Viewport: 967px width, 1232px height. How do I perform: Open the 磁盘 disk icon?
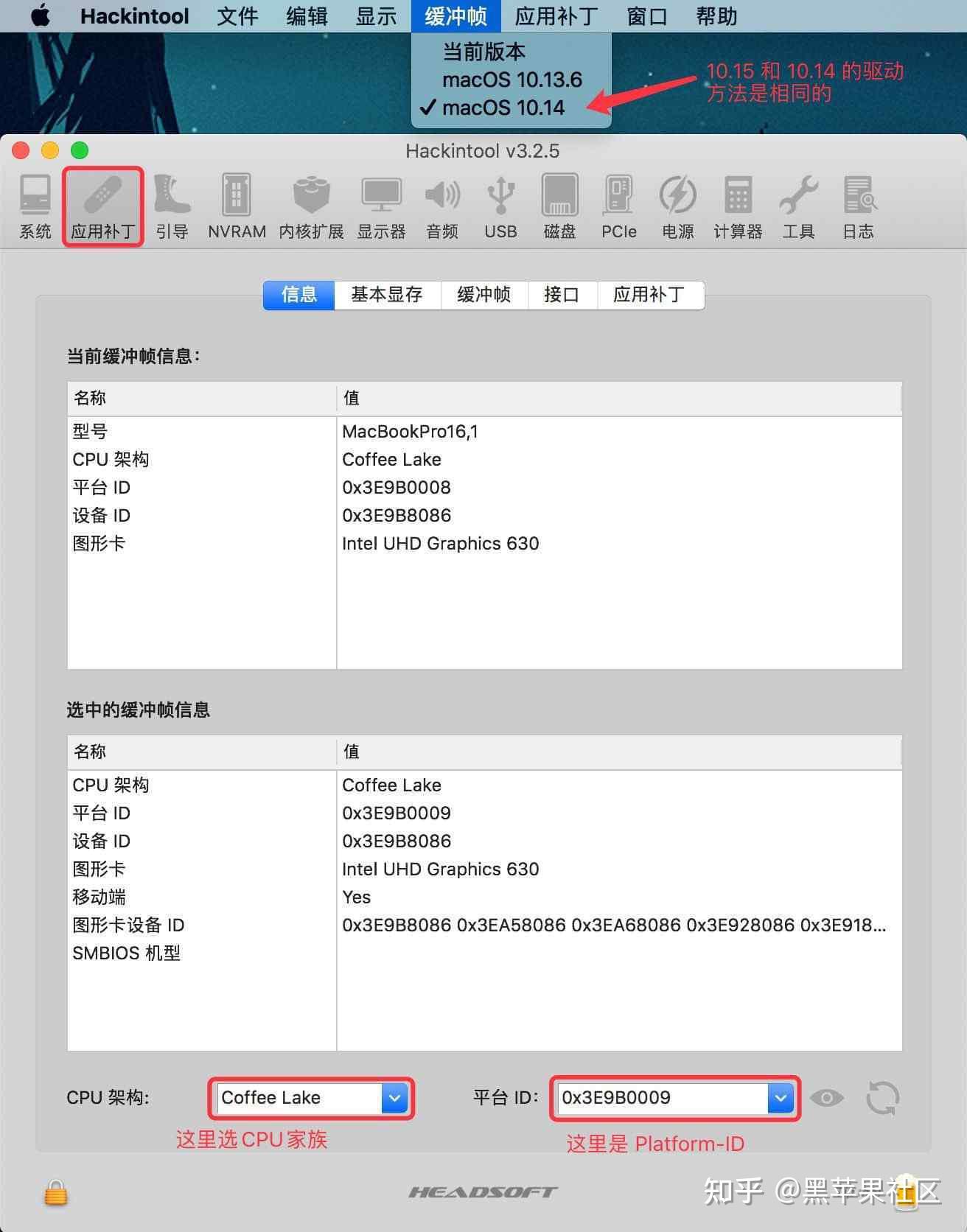pyautogui.click(x=559, y=206)
